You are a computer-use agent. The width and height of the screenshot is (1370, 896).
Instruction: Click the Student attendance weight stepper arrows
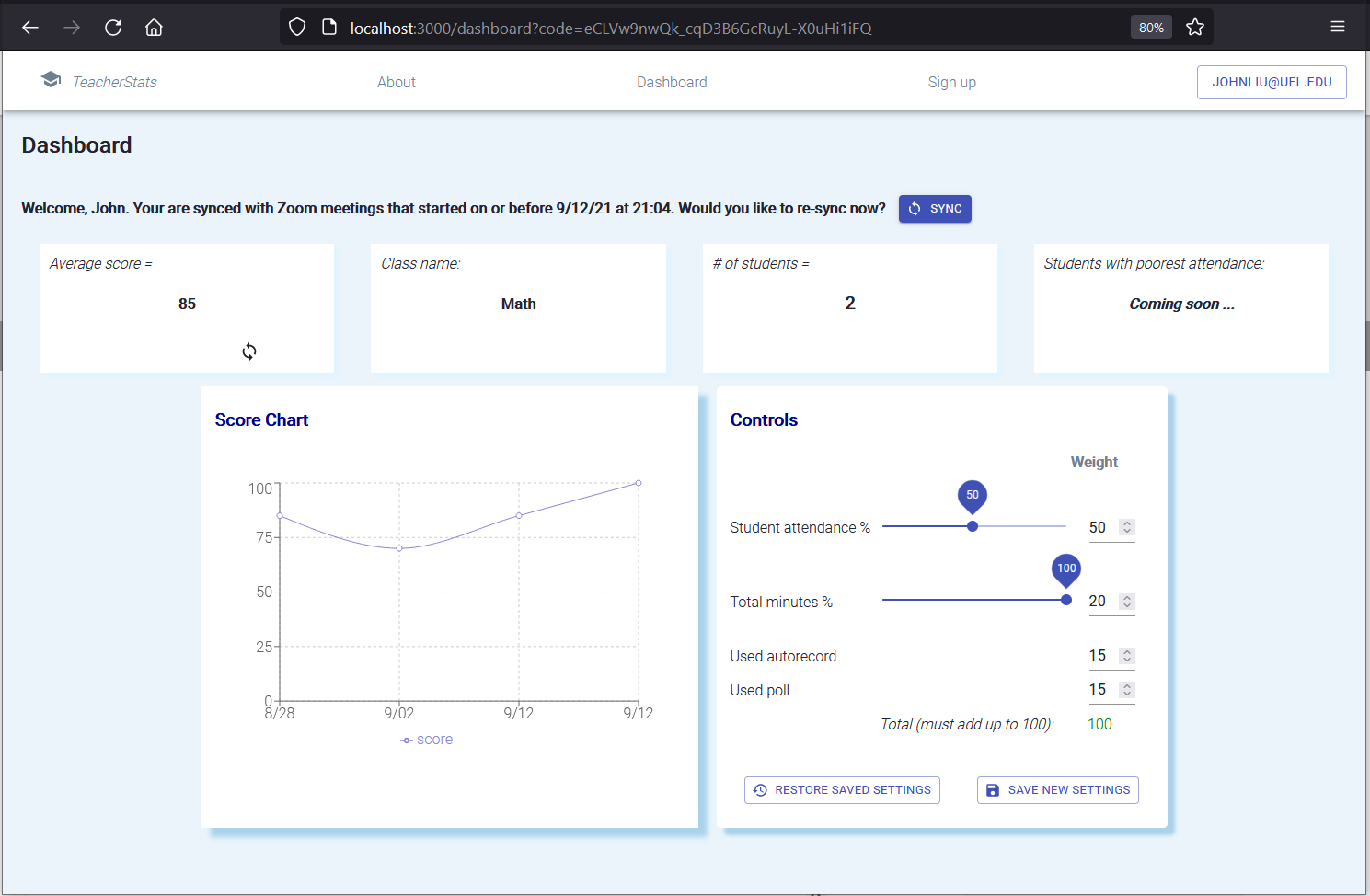pyautogui.click(x=1127, y=527)
